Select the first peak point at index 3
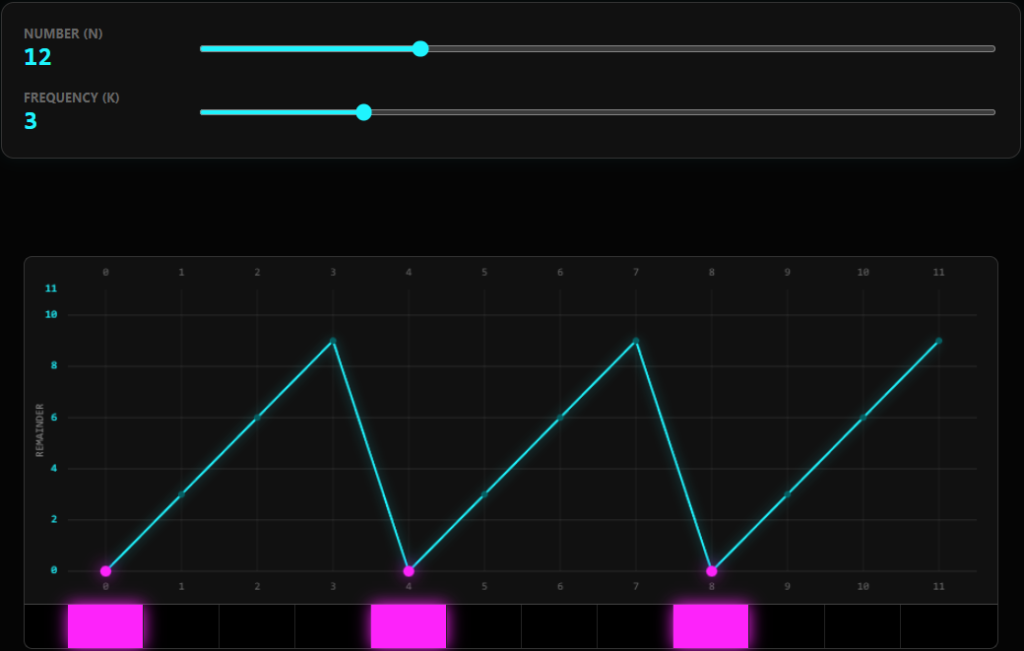This screenshot has height=651, width=1024. pyautogui.click(x=333, y=341)
